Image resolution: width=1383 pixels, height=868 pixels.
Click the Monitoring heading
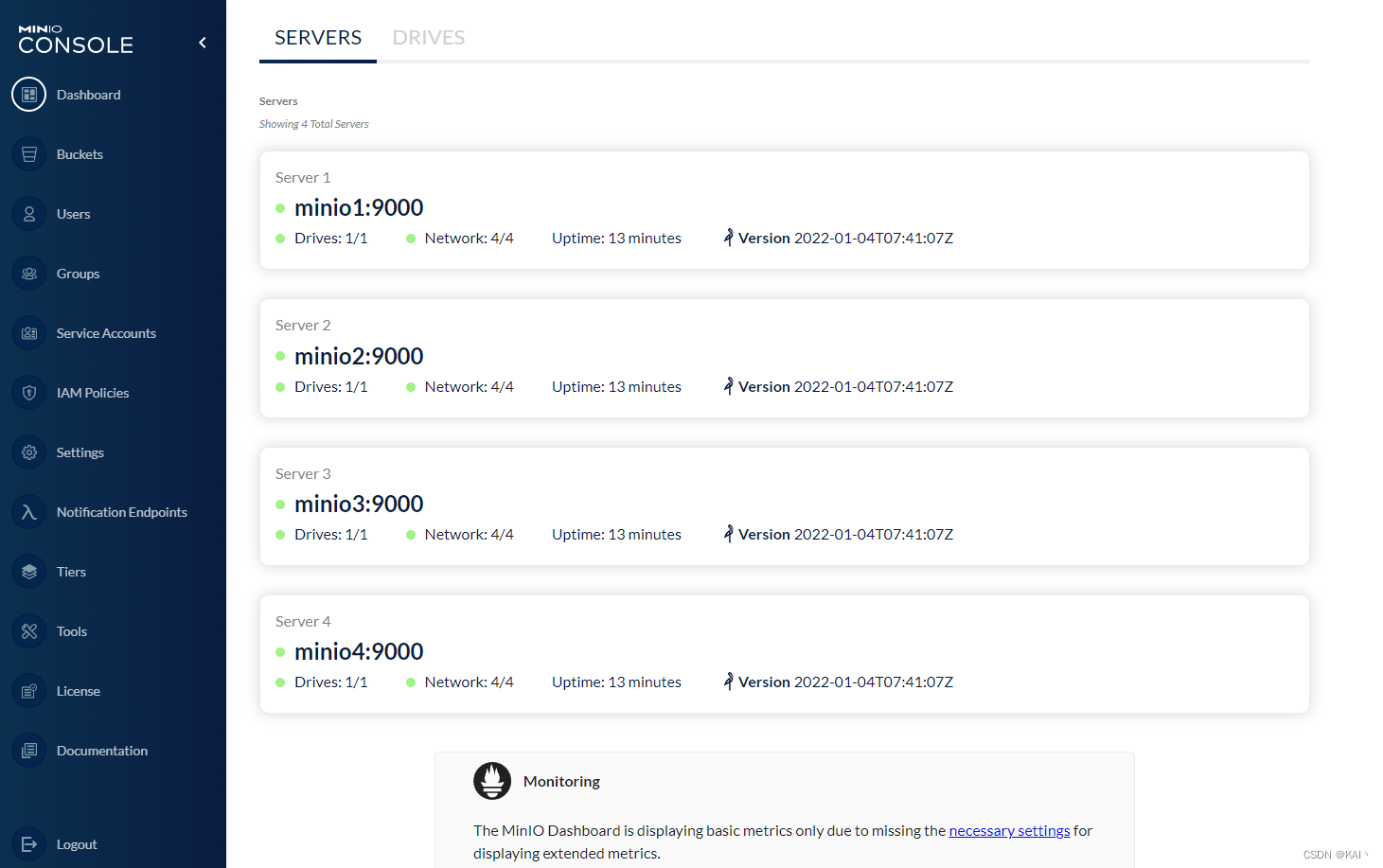coord(561,781)
